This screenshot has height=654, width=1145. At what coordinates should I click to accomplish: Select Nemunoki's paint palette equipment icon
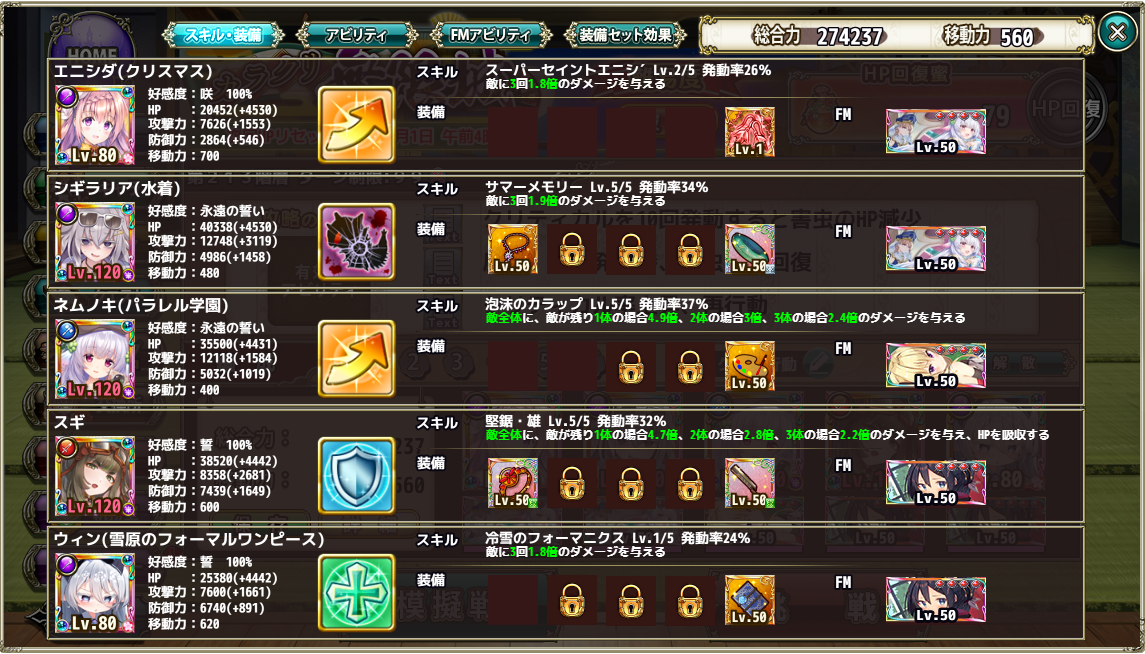click(750, 366)
